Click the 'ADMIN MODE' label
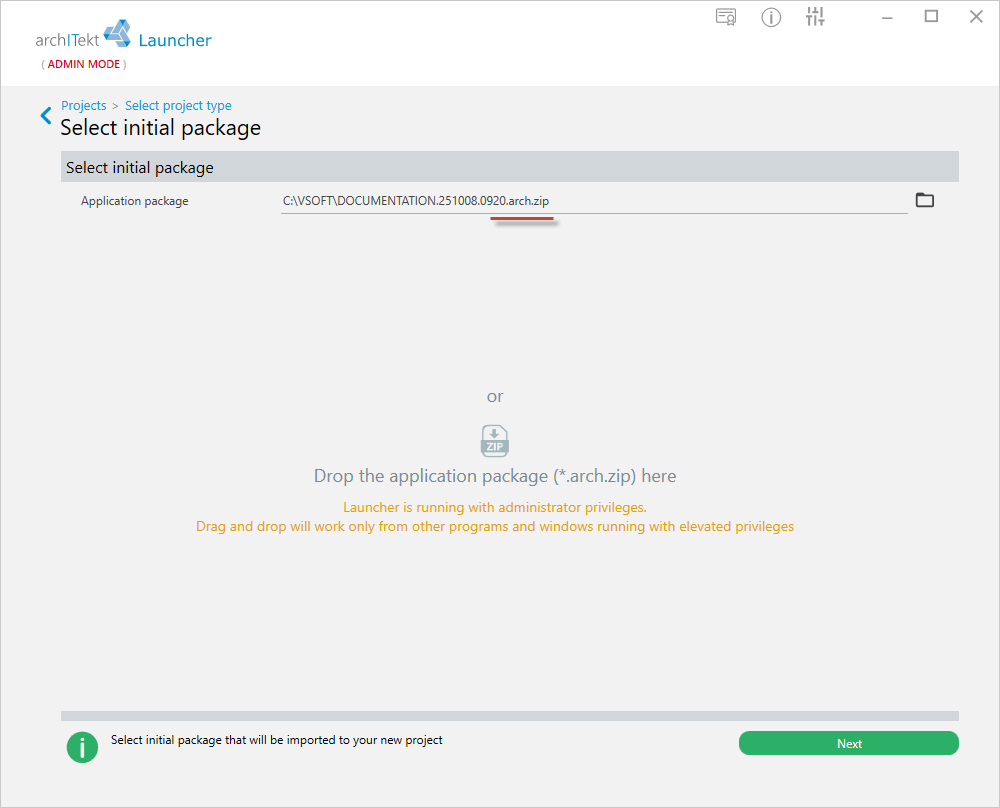The height and width of the screenshot is (808, 1000). tap(84, 64)
